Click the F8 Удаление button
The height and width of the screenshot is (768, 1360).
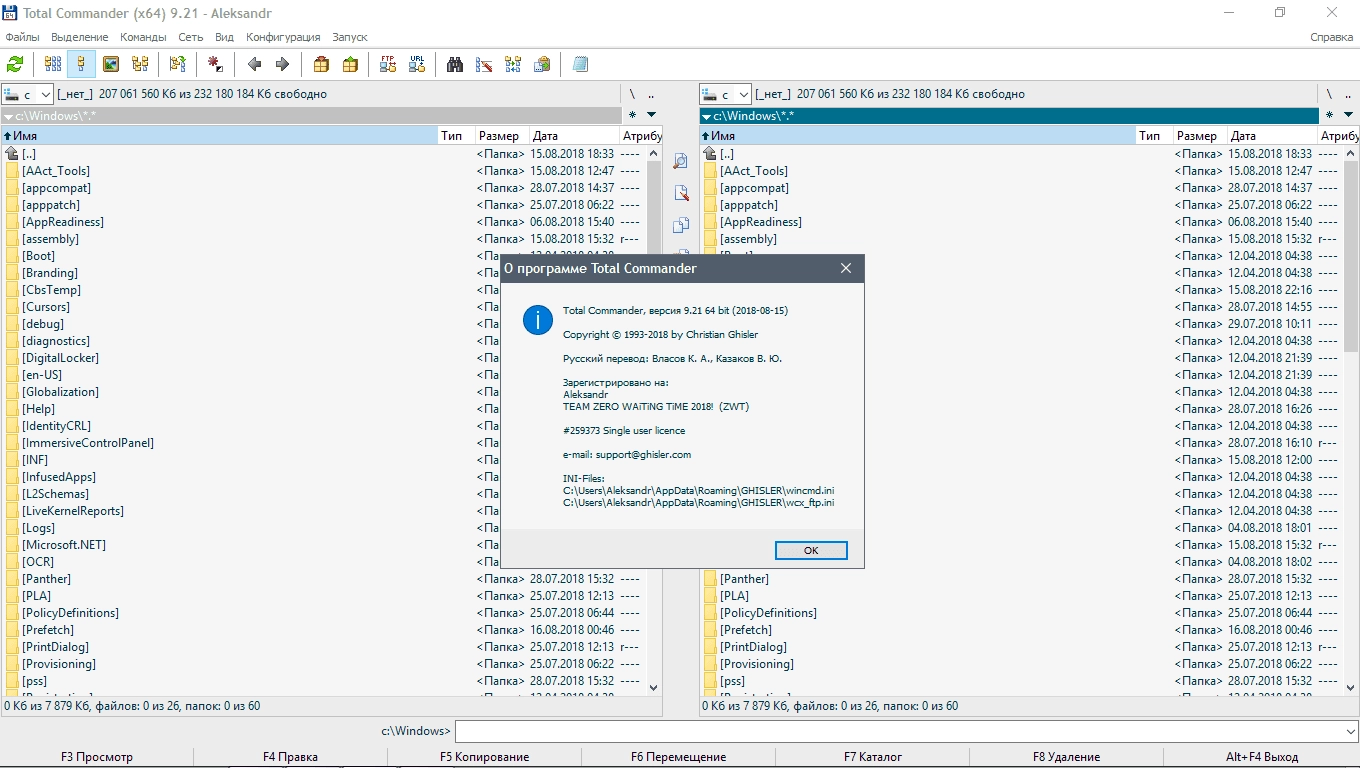pyautogui.click(x=1066, y=757)
